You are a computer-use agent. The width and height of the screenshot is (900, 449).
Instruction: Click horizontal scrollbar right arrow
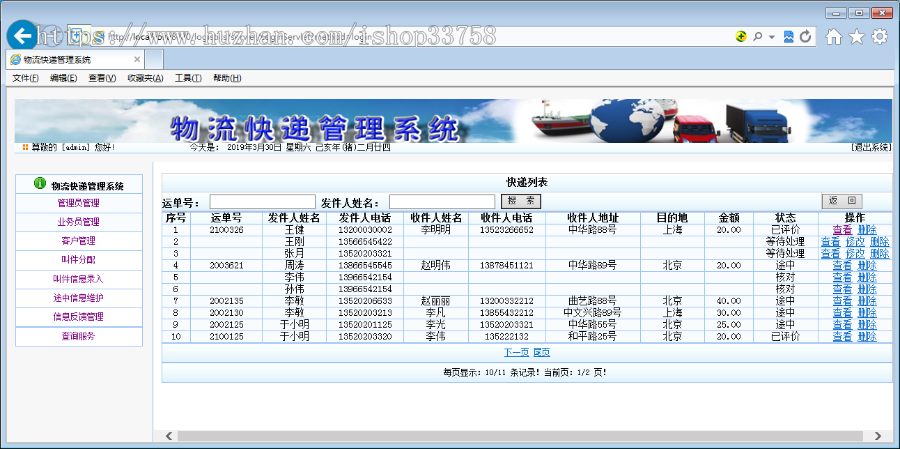tap(878, 436)
